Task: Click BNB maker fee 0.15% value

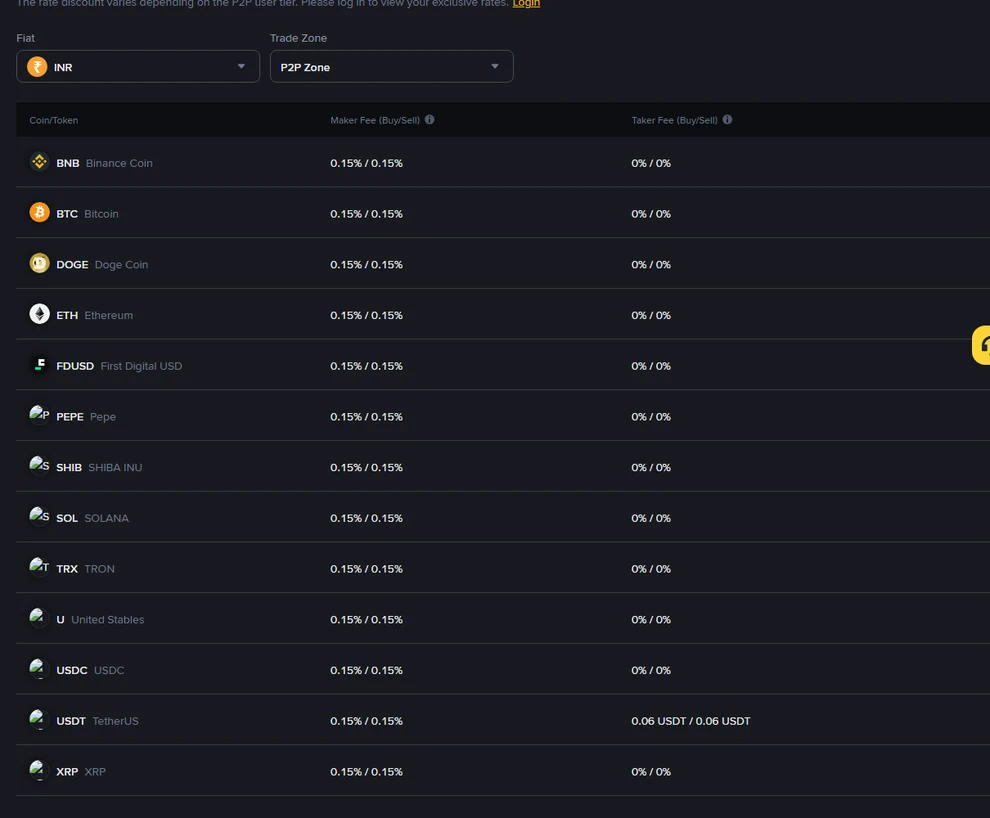Action: pyautogui.click(x=366, y=163)
